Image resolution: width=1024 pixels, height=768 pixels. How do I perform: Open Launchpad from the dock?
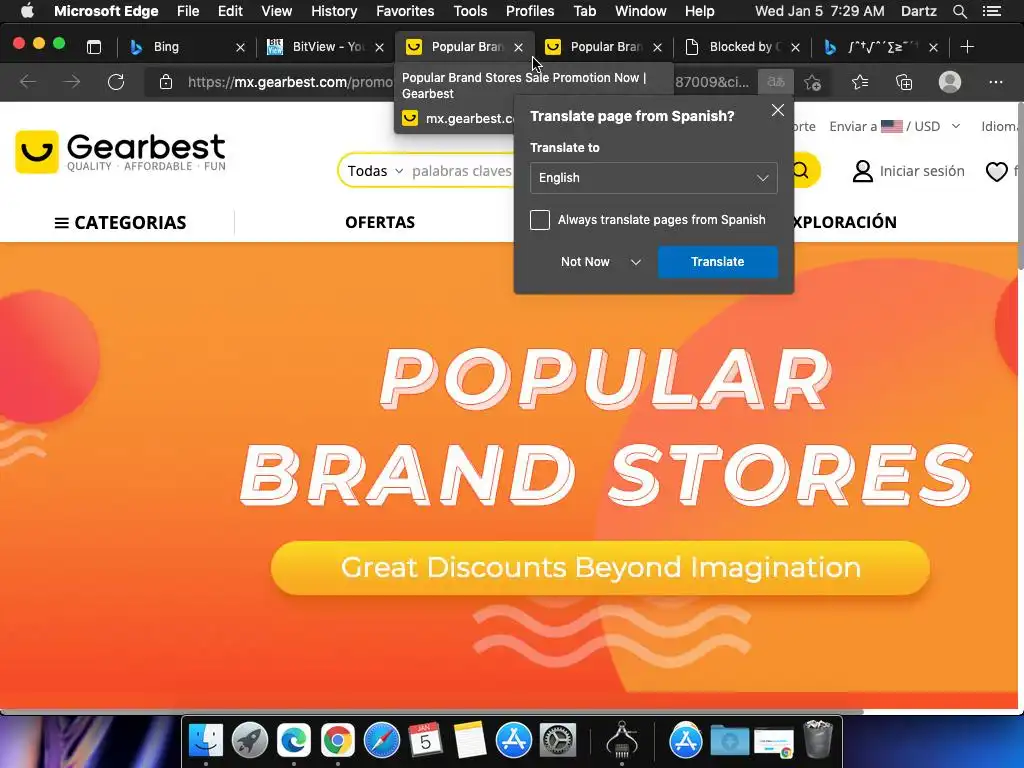tap(249, 740)
